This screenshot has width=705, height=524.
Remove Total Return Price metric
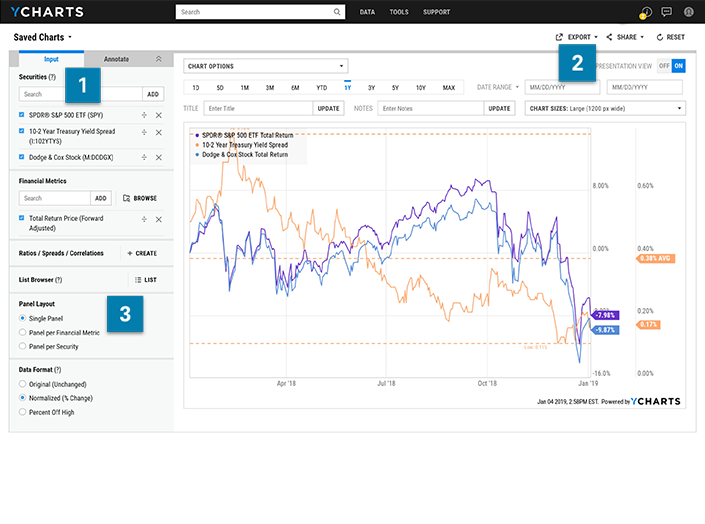click(x=159, y=219)
